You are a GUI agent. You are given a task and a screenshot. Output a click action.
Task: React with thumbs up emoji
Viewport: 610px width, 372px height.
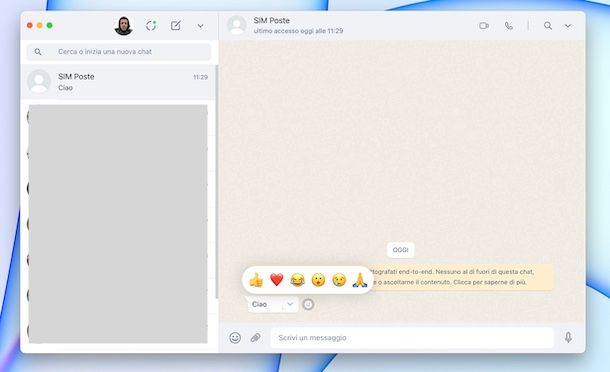[256, 280]
